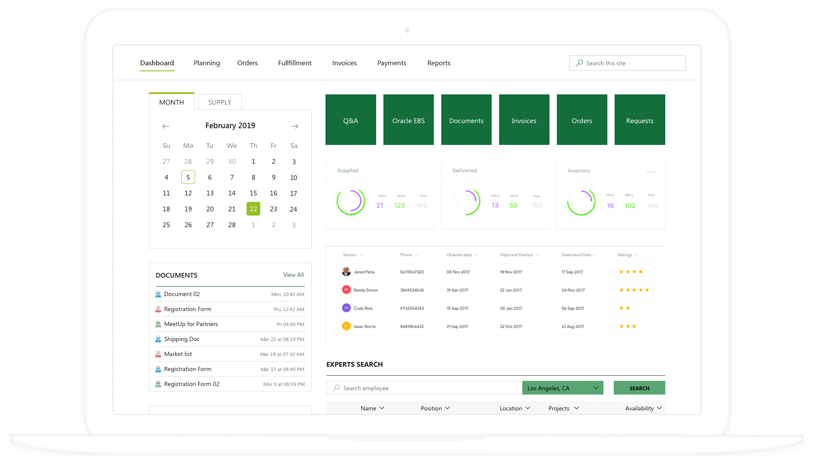This screenshot has width=814, height=468.
Task: Click the Document 02 file icon
Action: point(158,294)
